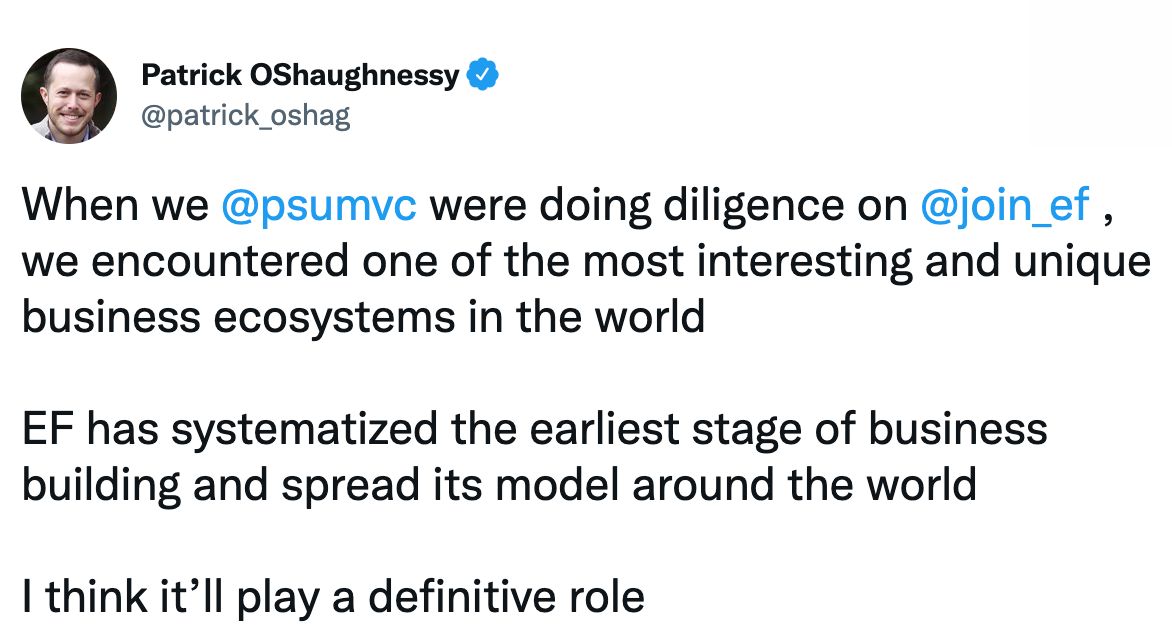Click the text "business ecosystems in the world"
The image size is (1172, 640).
(x=363, y=317)
